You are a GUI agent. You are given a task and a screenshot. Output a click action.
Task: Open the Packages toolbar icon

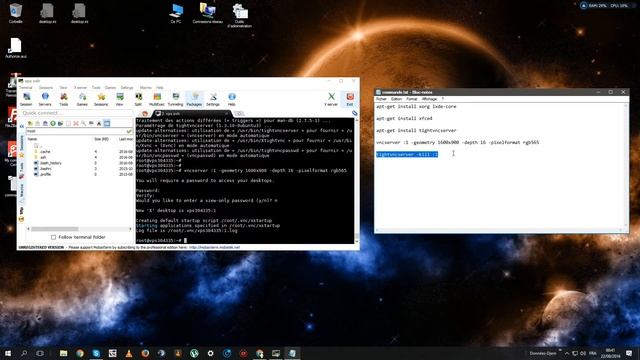[x=194, y=99]
